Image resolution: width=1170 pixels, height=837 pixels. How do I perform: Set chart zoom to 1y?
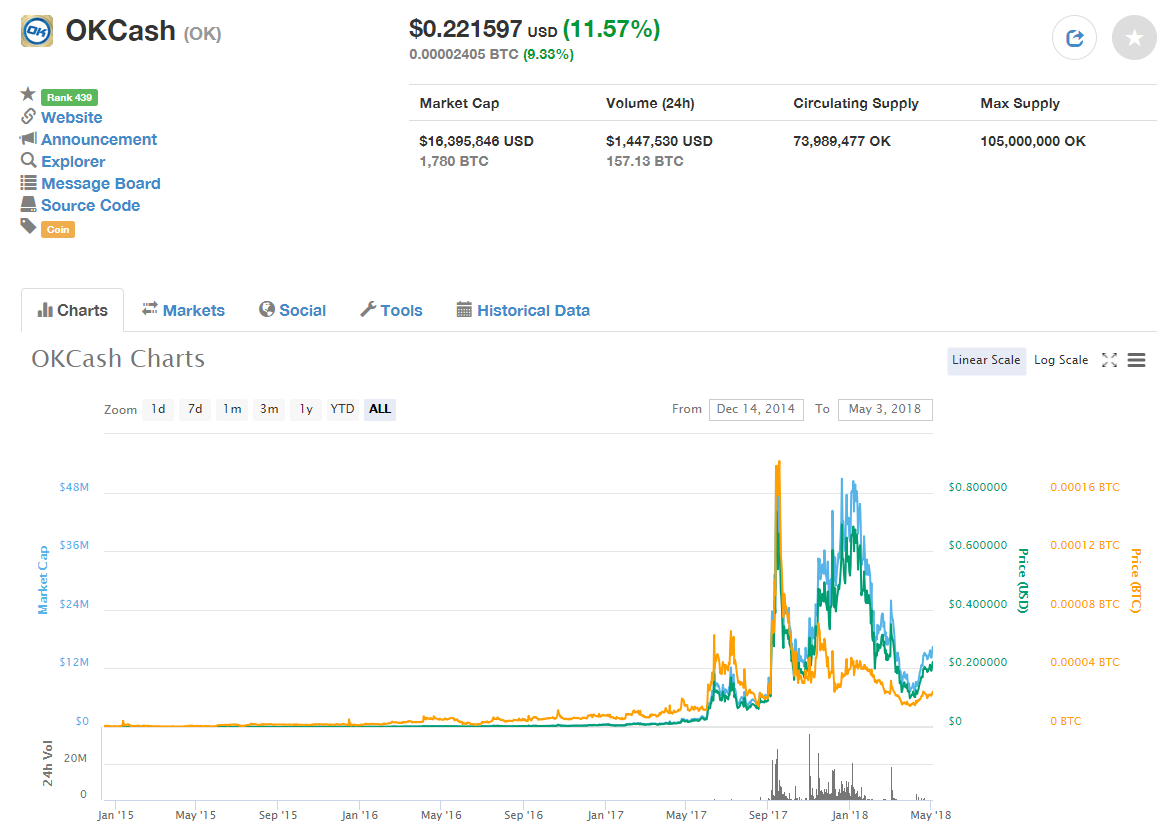click(x=306, y=409)
